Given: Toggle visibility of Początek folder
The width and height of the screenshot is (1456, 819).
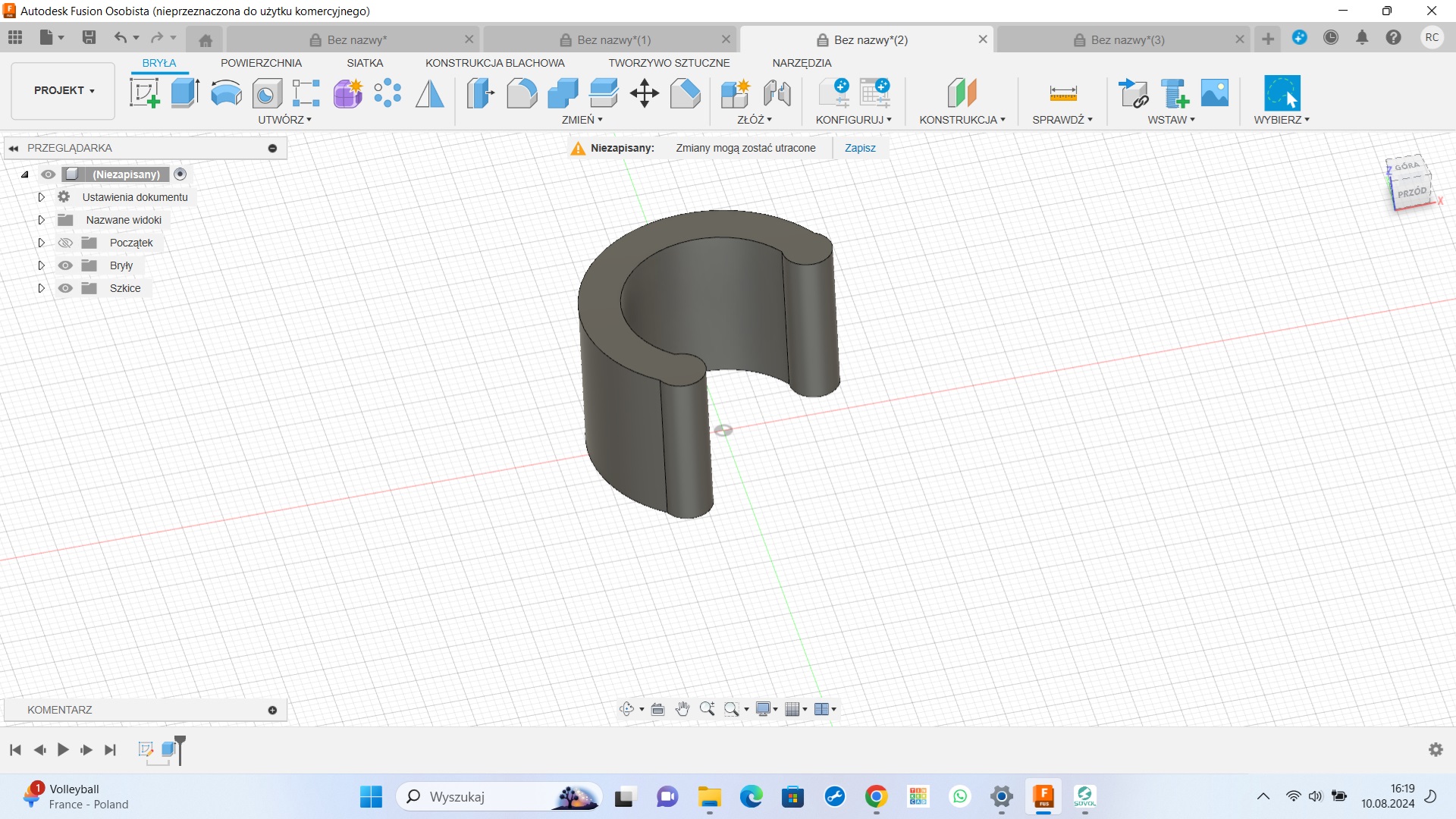Looking at the screenshot, I should (x=66, y=243).
